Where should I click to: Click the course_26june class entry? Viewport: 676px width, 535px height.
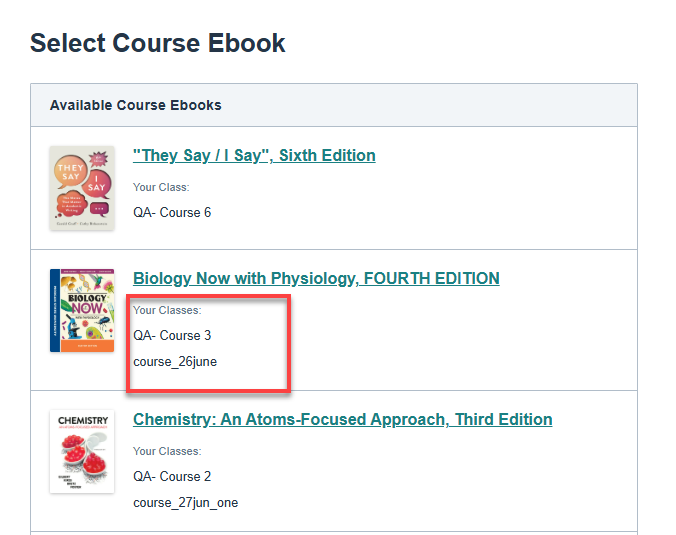pos(175,362)
